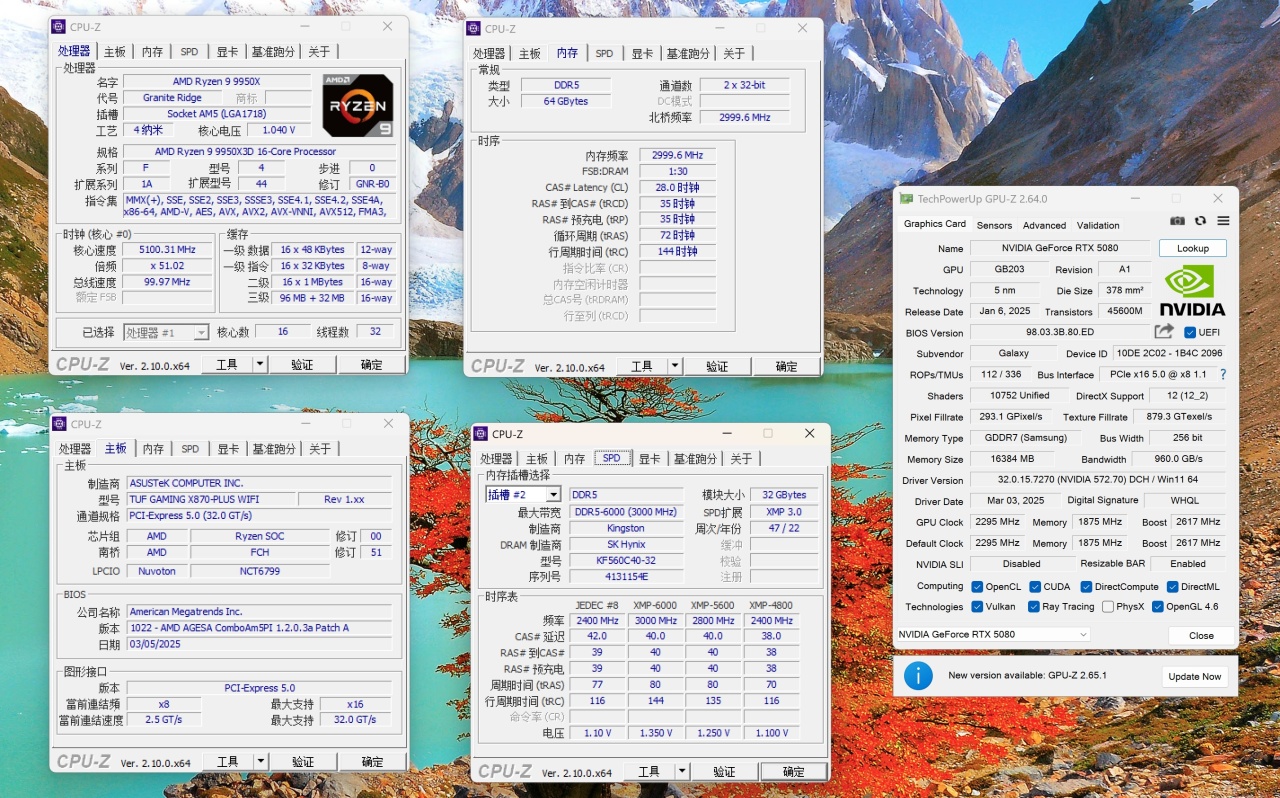
Task: Click the core speed value 5100.31 MHz
Action: coord(168,250)
